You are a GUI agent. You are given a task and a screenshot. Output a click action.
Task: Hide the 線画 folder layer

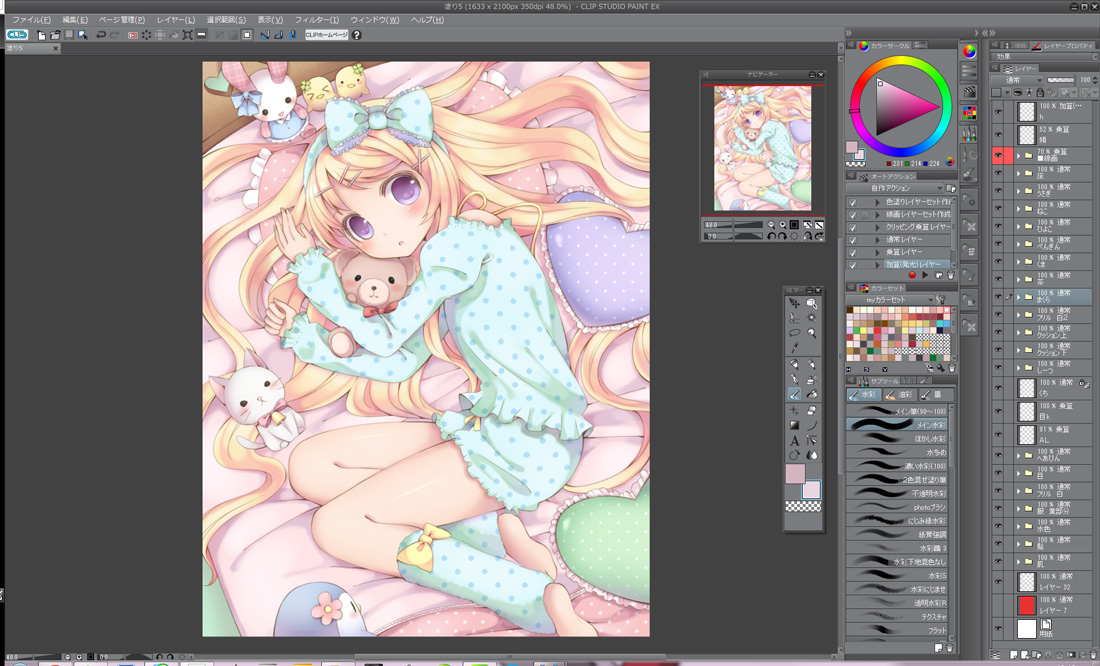pyautogui.click(x=998, y=155)
